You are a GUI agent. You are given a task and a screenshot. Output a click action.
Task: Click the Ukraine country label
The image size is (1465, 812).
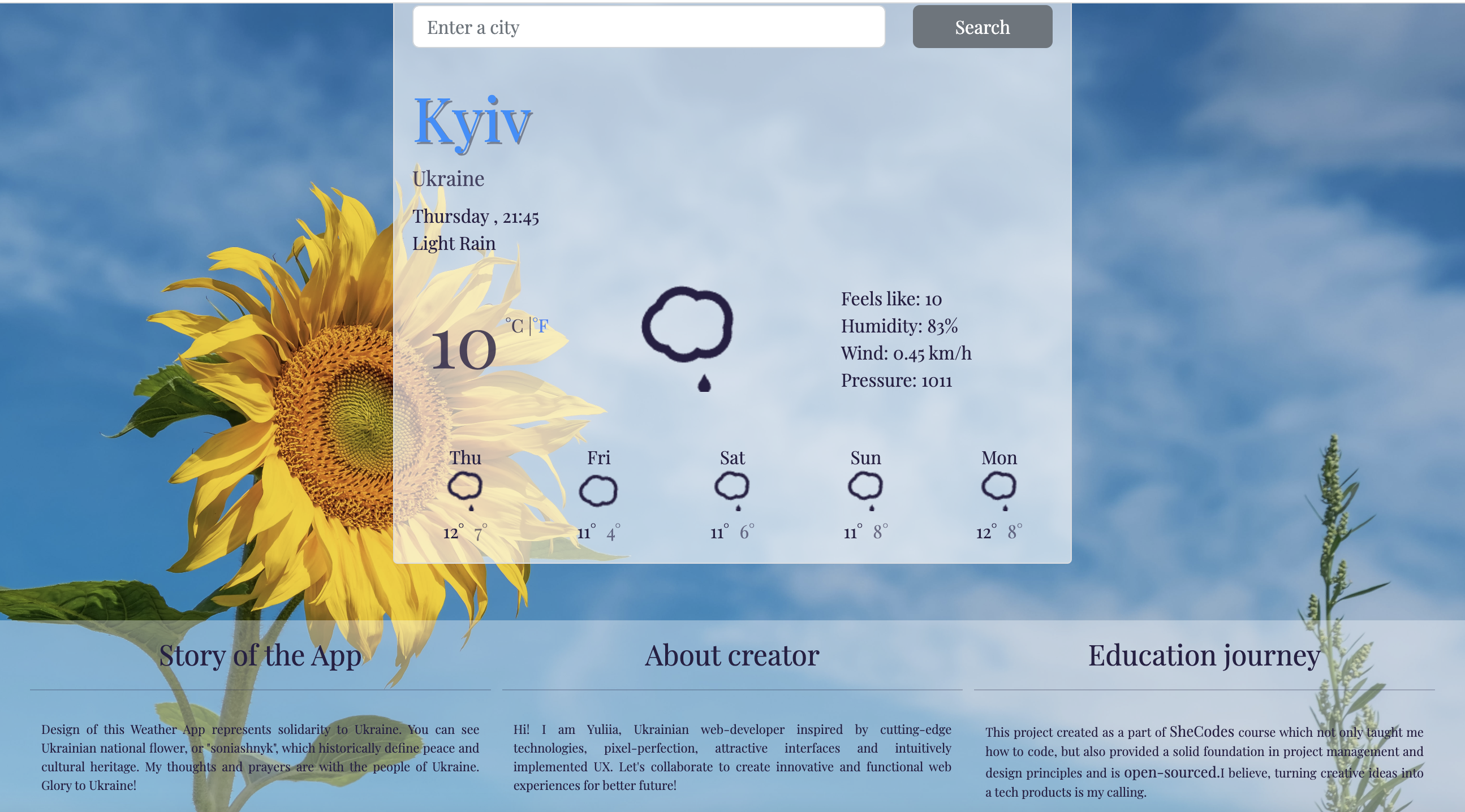pyautogui.click(x=448, y=179)
